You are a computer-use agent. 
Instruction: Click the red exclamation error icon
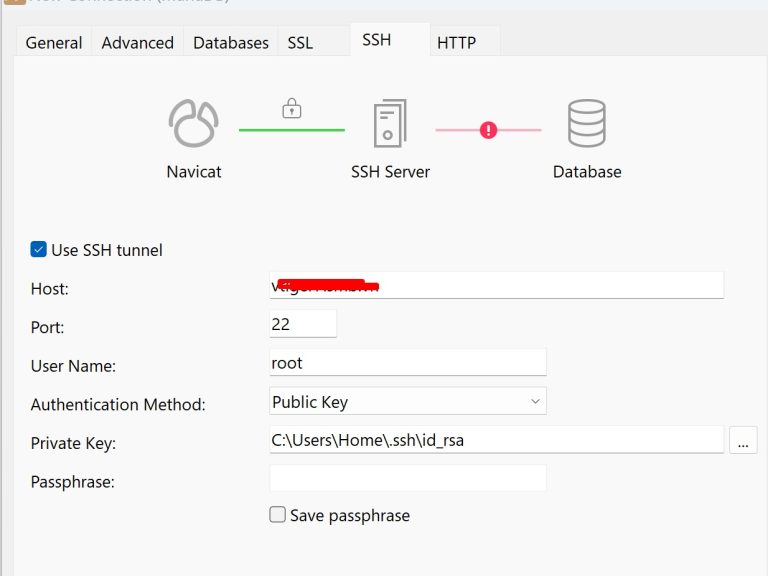tap(488, 130)
